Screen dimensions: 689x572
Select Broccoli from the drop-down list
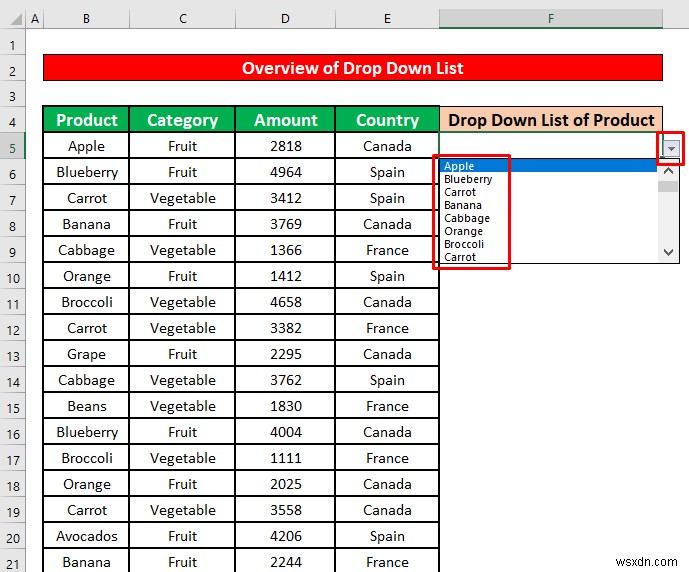[x=548, y=244]
